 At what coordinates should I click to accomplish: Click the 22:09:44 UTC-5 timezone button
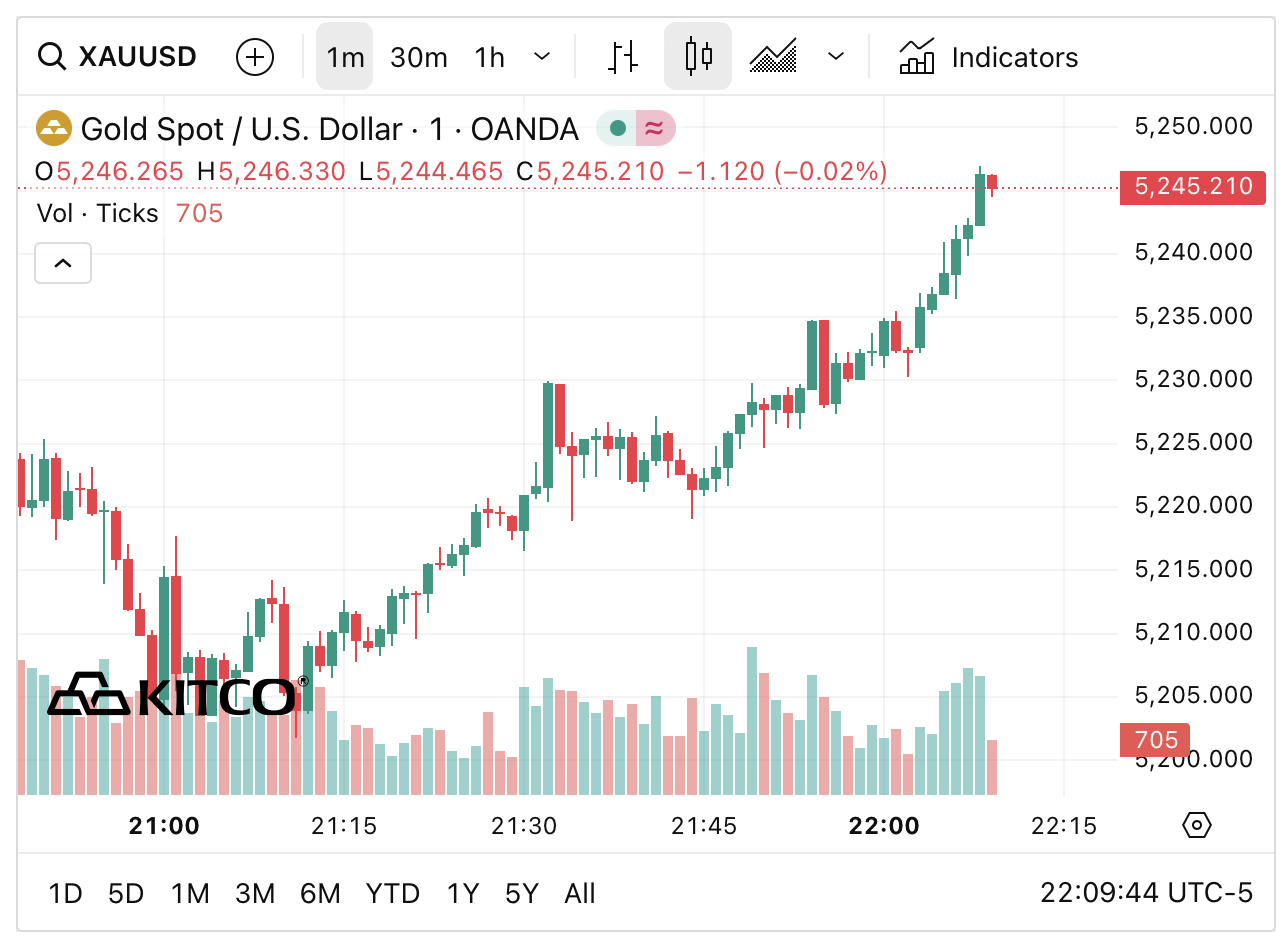[1146, 893]
